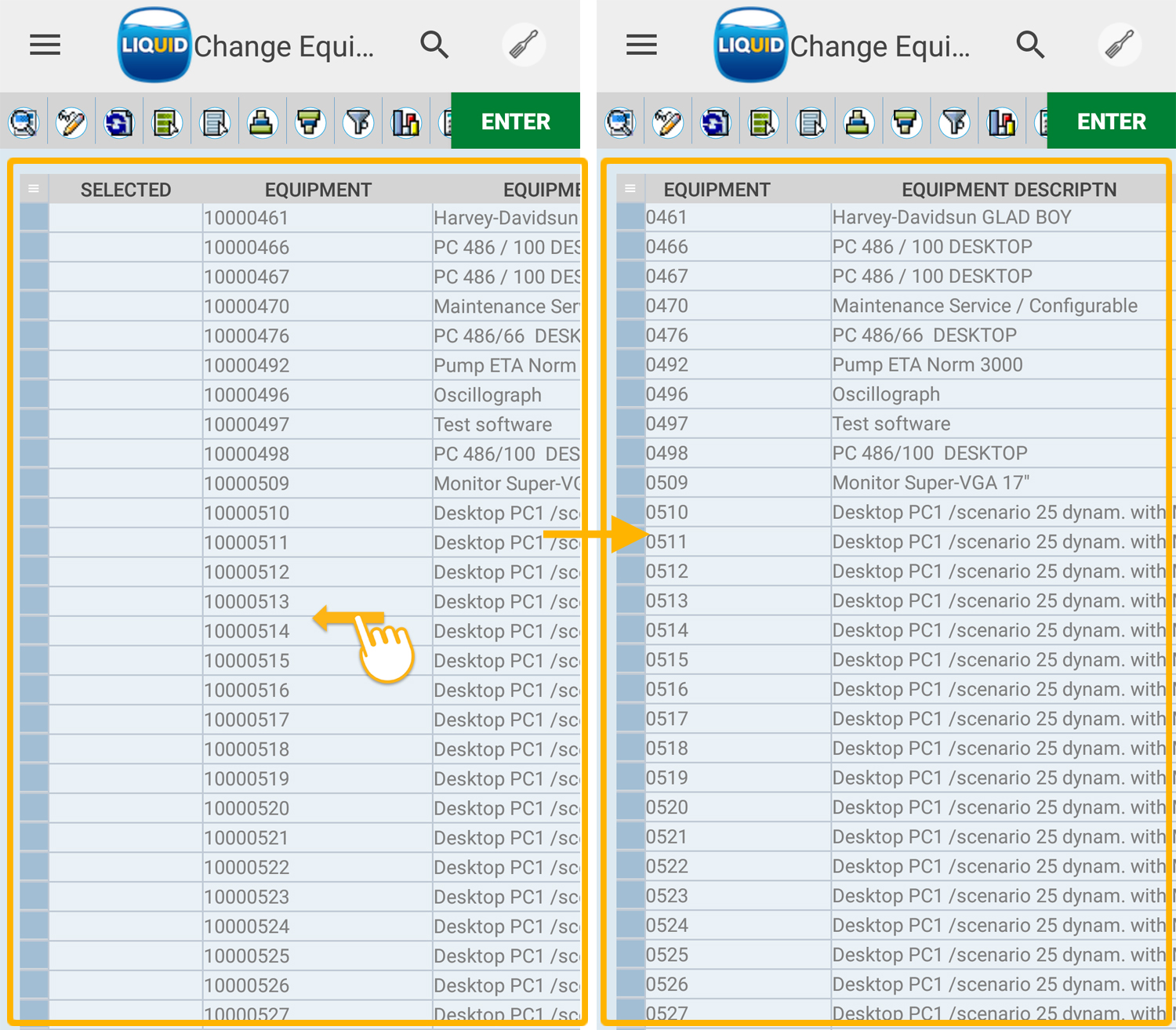The image size is (1176, 1030).
Task: Click the SELECTED column header
Action: click(125, 190)
